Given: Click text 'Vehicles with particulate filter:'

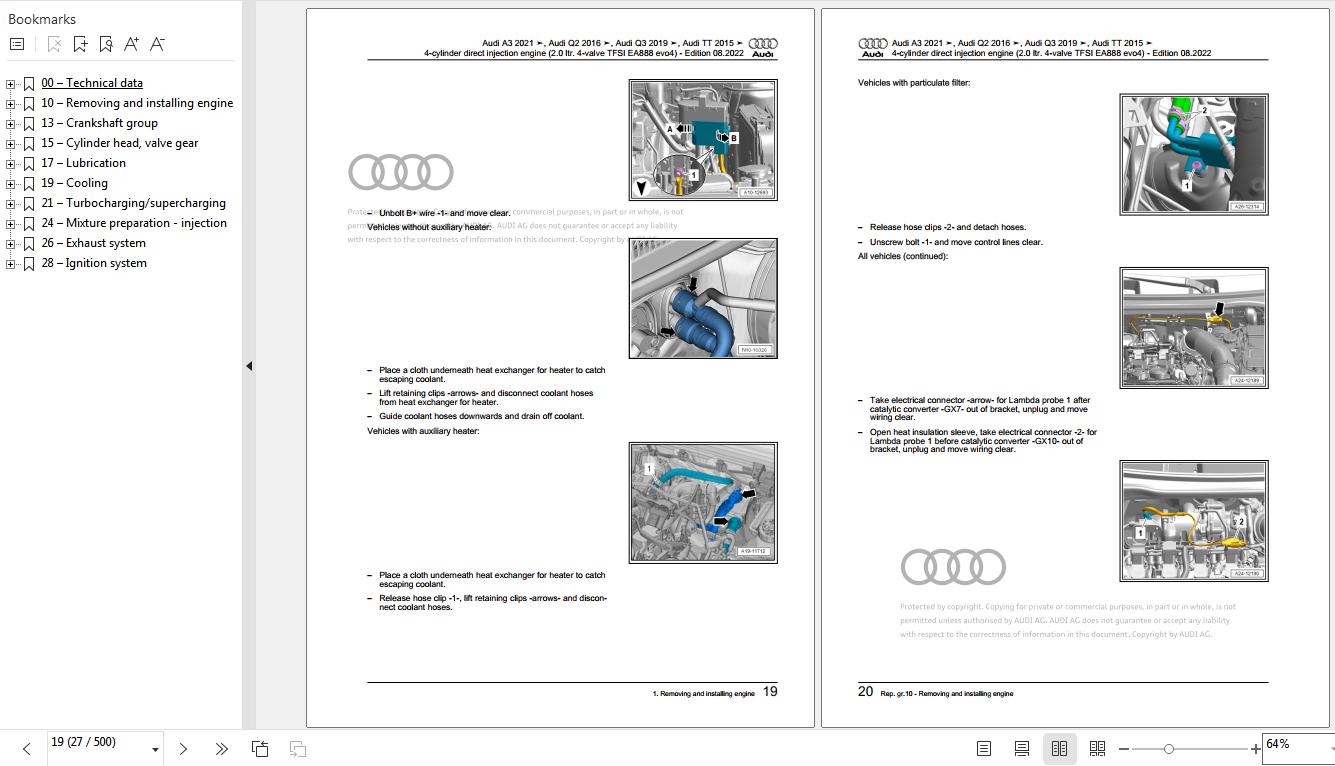Looking at the screenshot, I should pos(914,83).
